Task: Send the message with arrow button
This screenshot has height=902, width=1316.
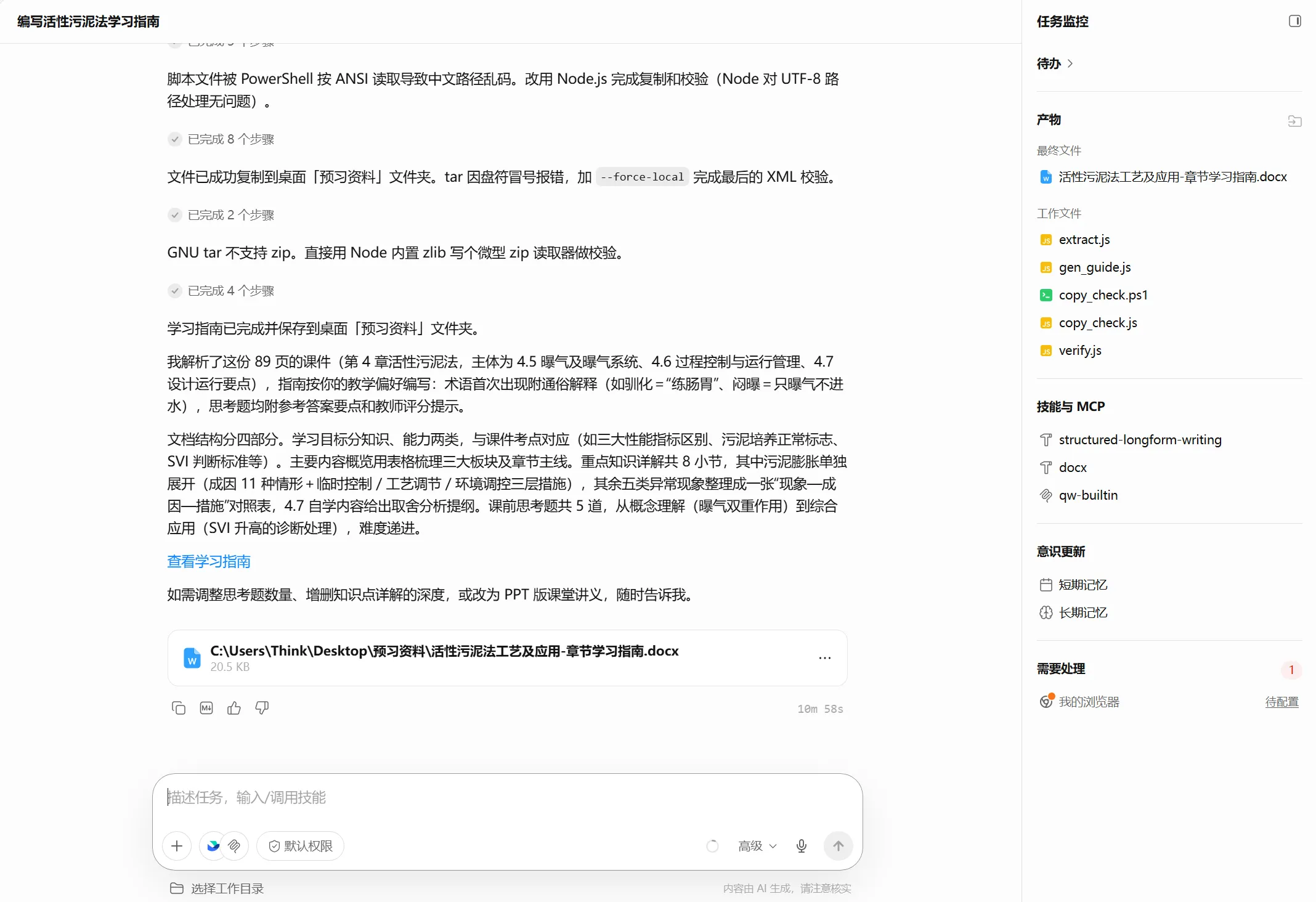Action: tap(839, 846)
